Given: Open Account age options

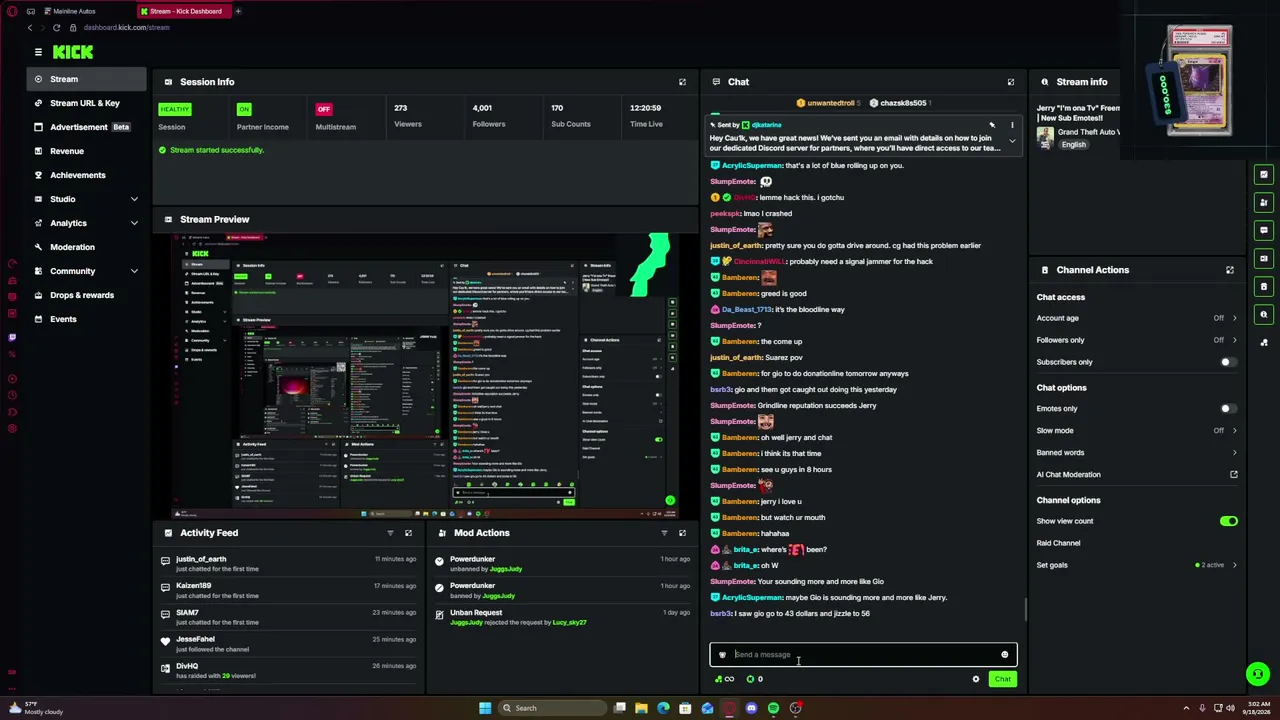Looking at the screenshot, I should 1137,318.
